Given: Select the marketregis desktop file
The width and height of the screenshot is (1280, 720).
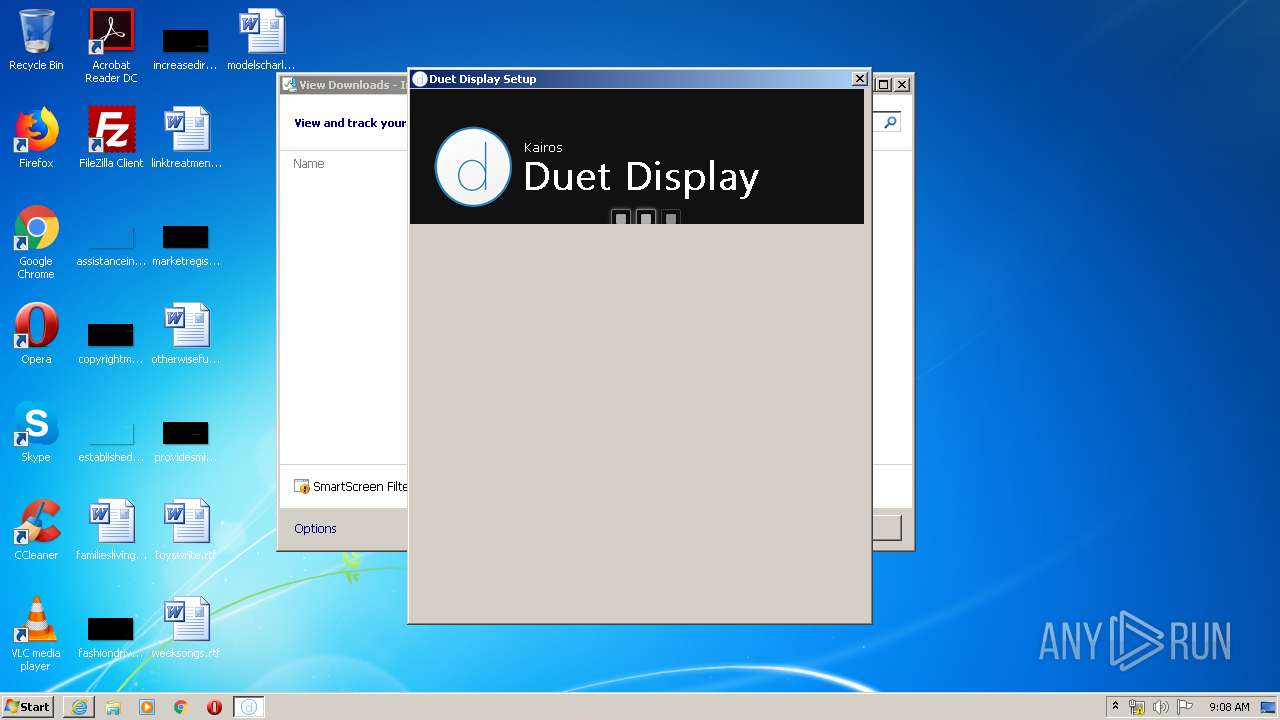Looking at the screenshot, I should pos(186,244).
